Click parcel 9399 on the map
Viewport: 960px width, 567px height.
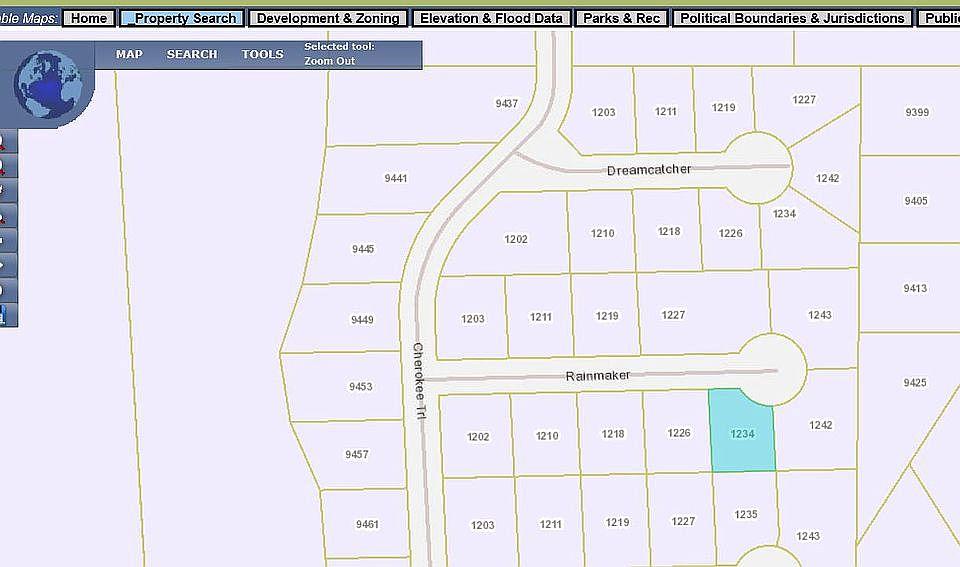pos(916,113)
